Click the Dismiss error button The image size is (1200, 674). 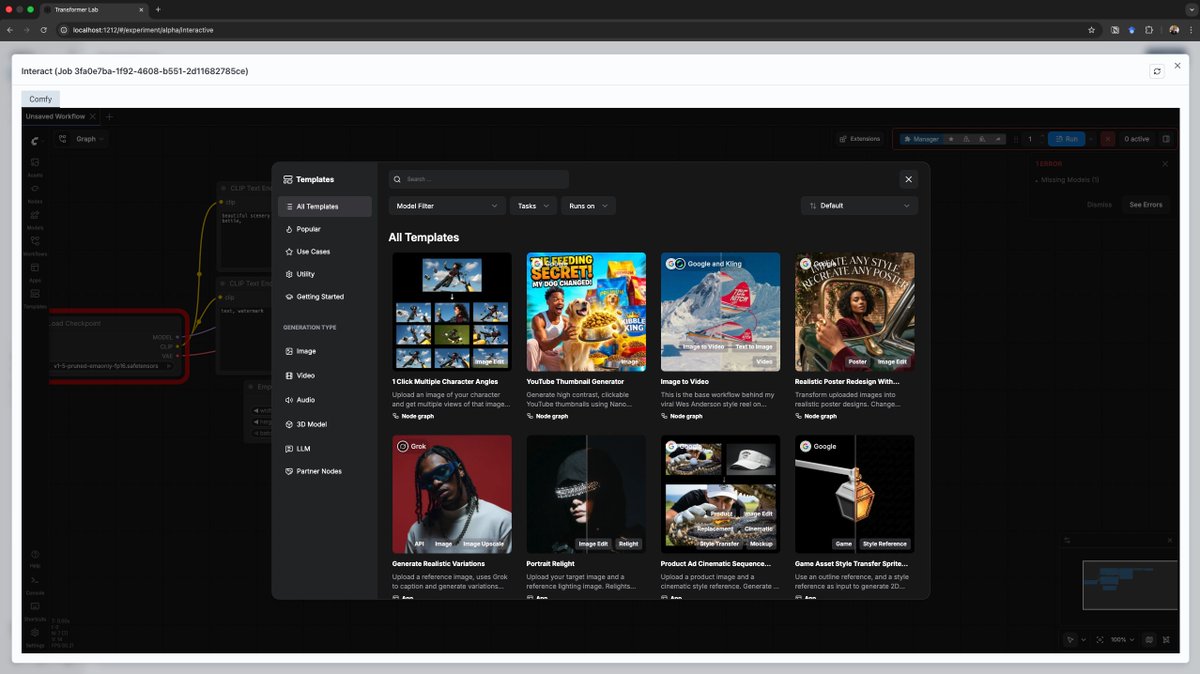coord(1099,205)
